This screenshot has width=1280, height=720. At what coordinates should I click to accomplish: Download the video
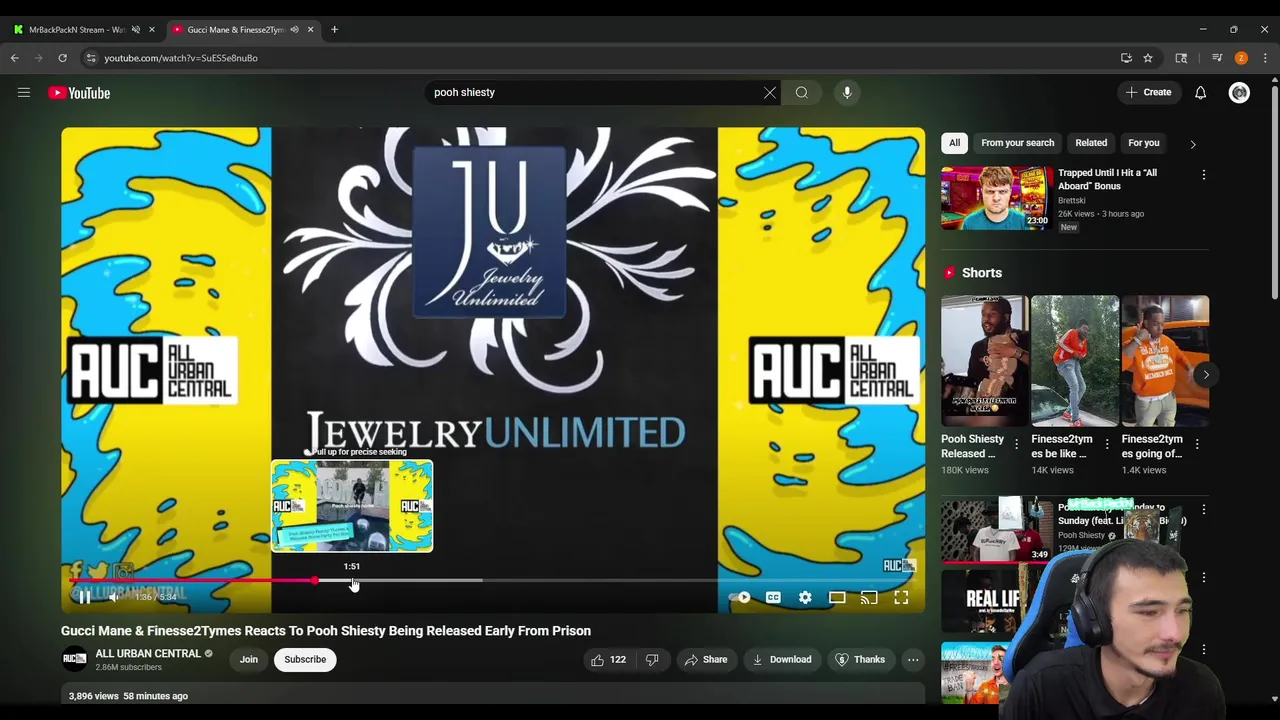[x=782, y=659]
